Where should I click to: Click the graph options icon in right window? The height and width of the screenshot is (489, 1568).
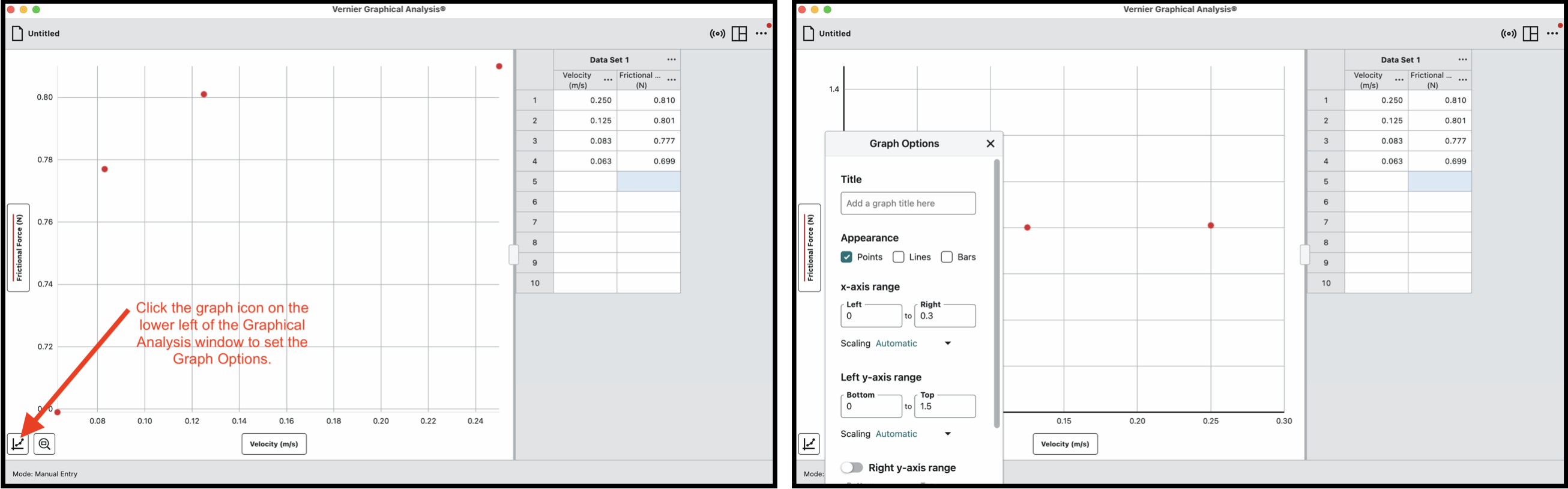tap(809, 443)
